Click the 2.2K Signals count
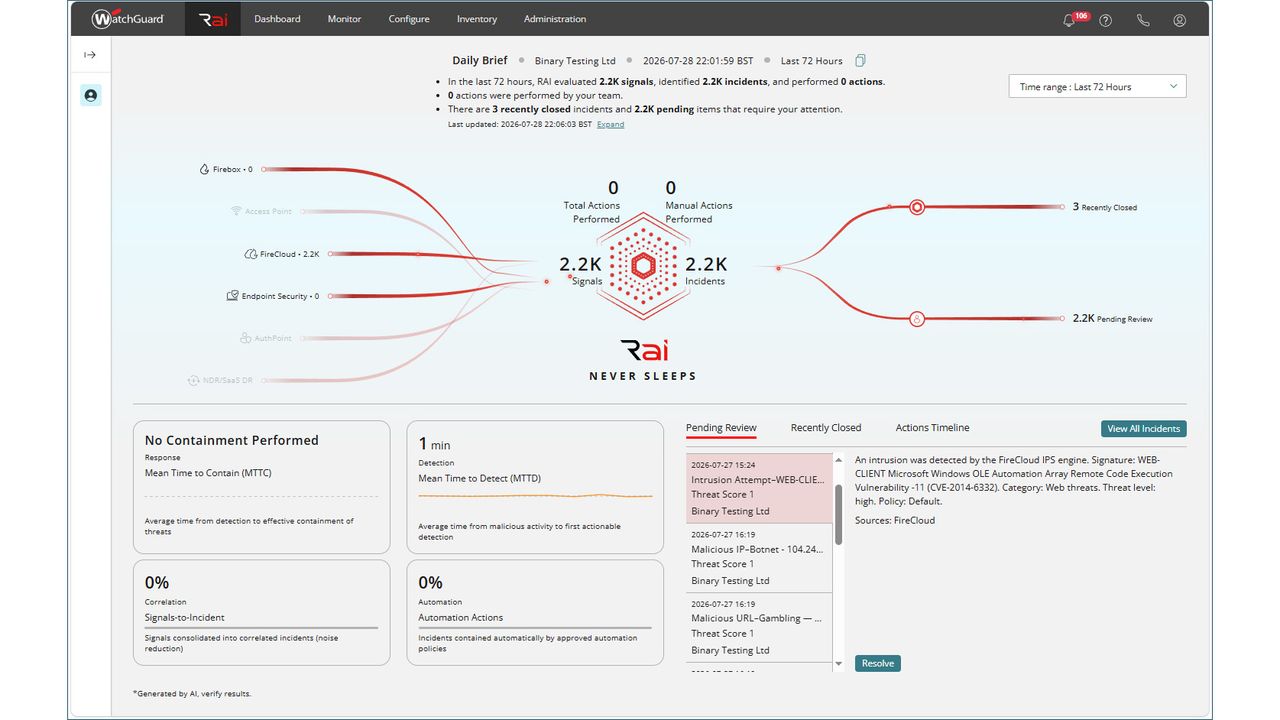The height and width of the screenshot is (720, 1280). click(581, 265)
